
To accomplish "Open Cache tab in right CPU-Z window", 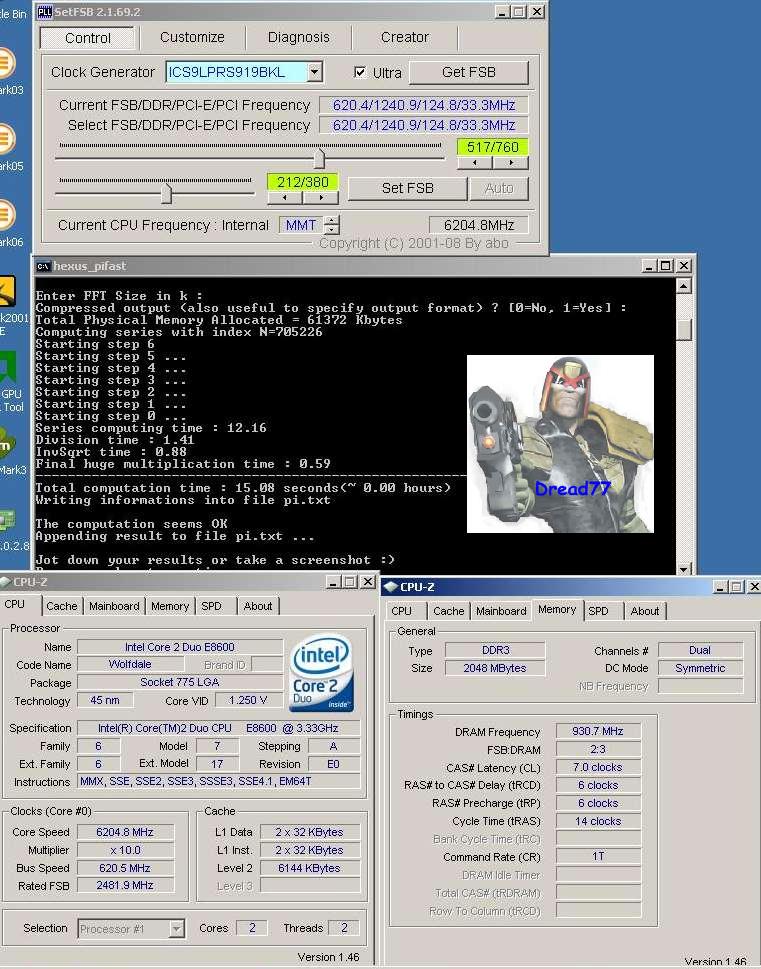I will pos(449,611).
